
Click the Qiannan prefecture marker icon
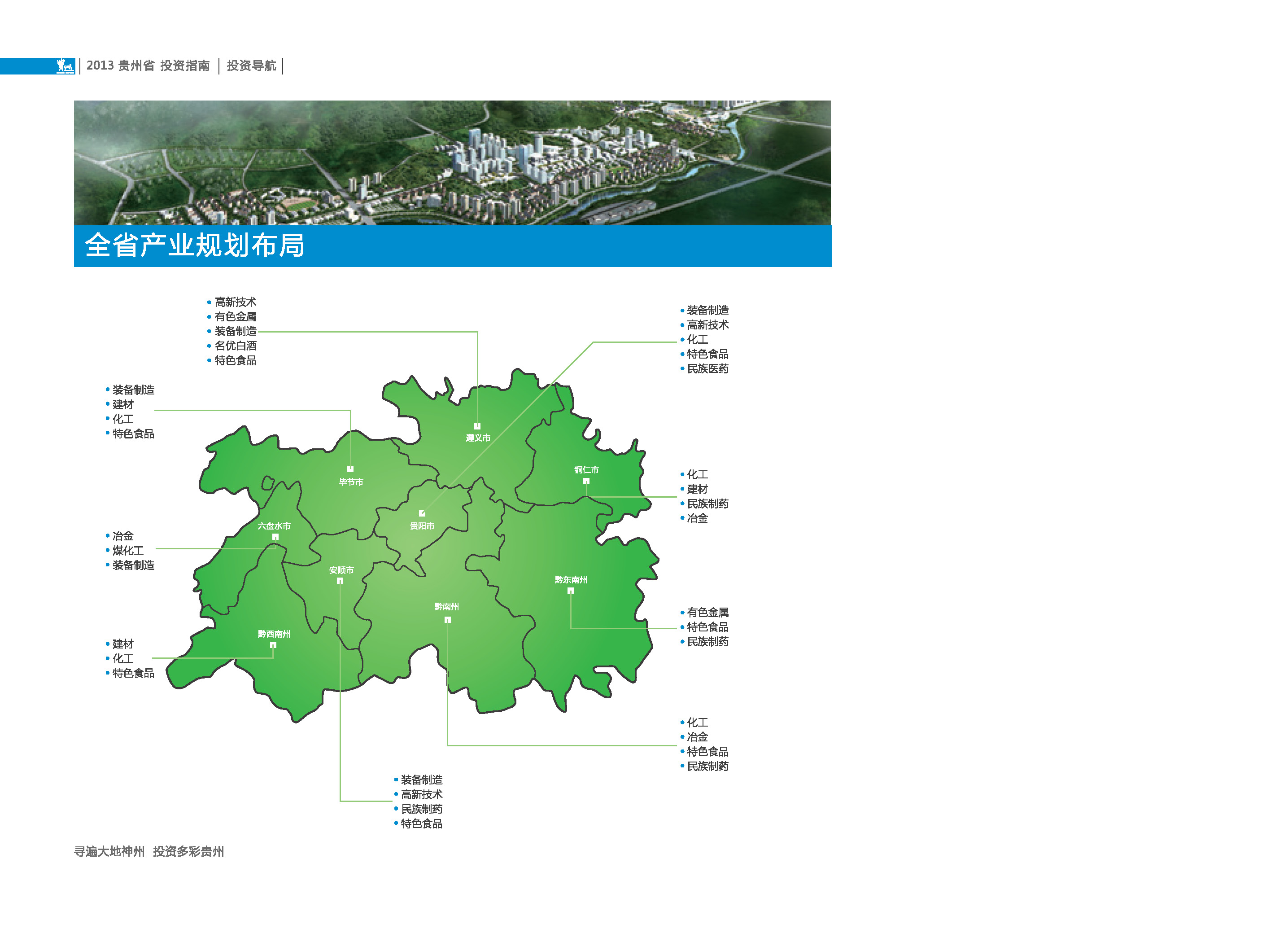(448, 620)
